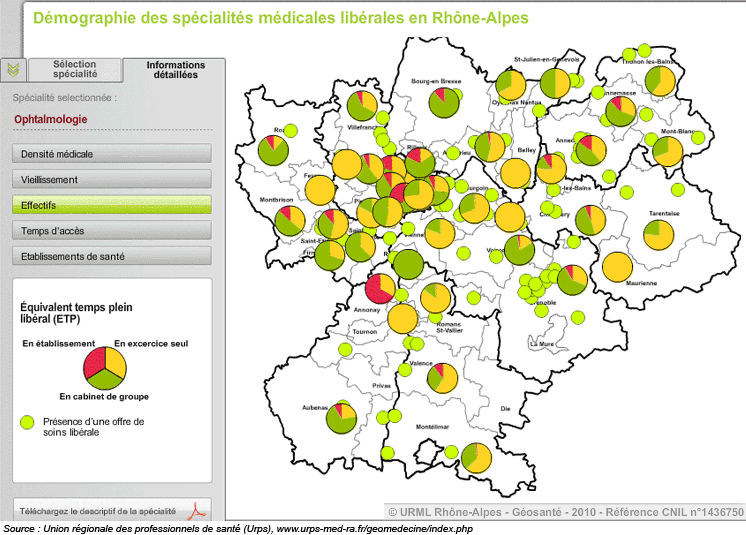Viewport: 746px width, 535px height.
Task: Open the Informations détaillées tab
Action: point(175,69)
